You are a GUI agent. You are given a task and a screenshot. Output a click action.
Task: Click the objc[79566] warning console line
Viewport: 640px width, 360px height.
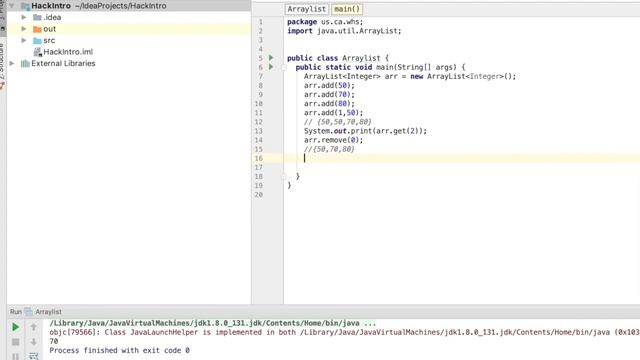tap(344, 332)
